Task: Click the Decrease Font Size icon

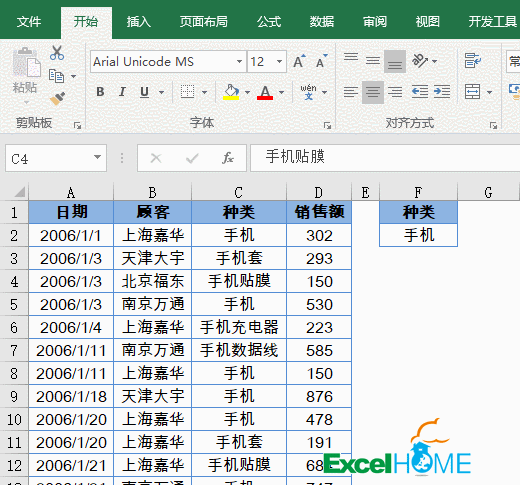Action: coord(322,61)
